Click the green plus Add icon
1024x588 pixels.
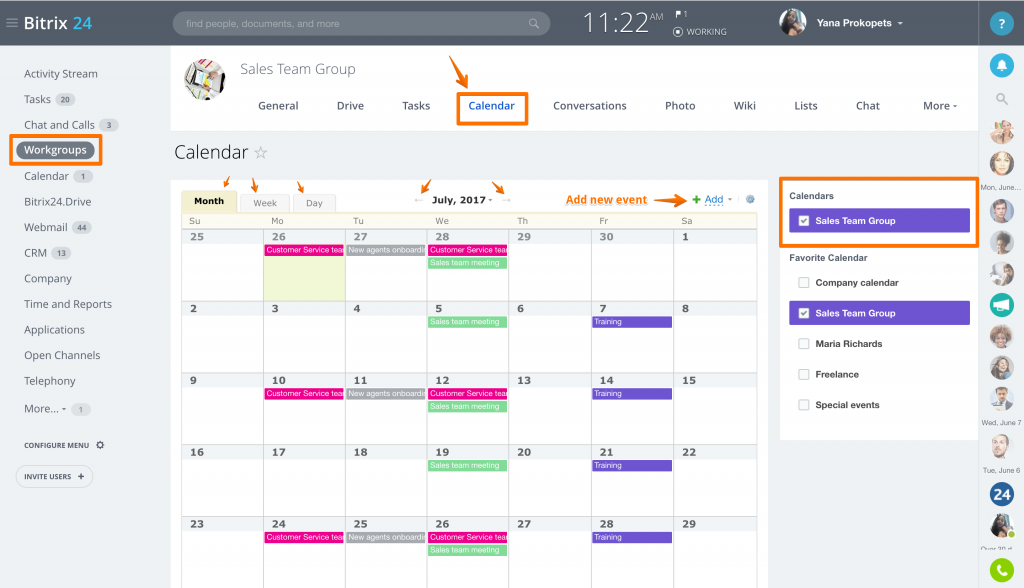pos(696,199)
